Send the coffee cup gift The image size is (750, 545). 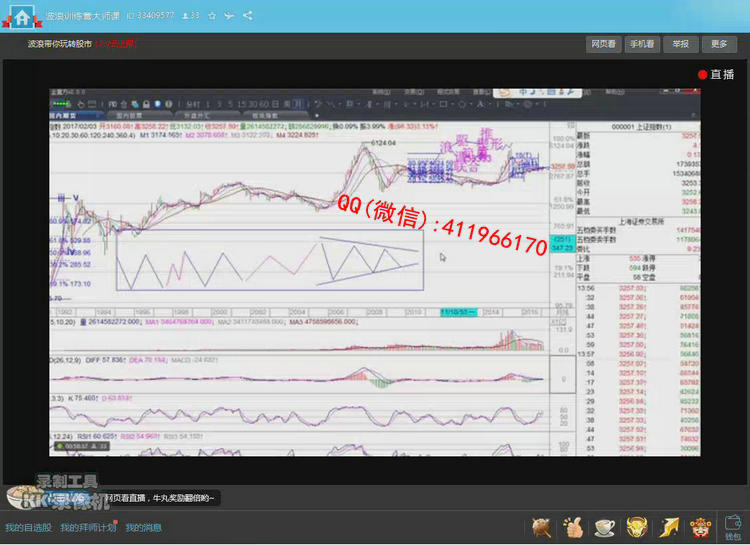[605, 526]
